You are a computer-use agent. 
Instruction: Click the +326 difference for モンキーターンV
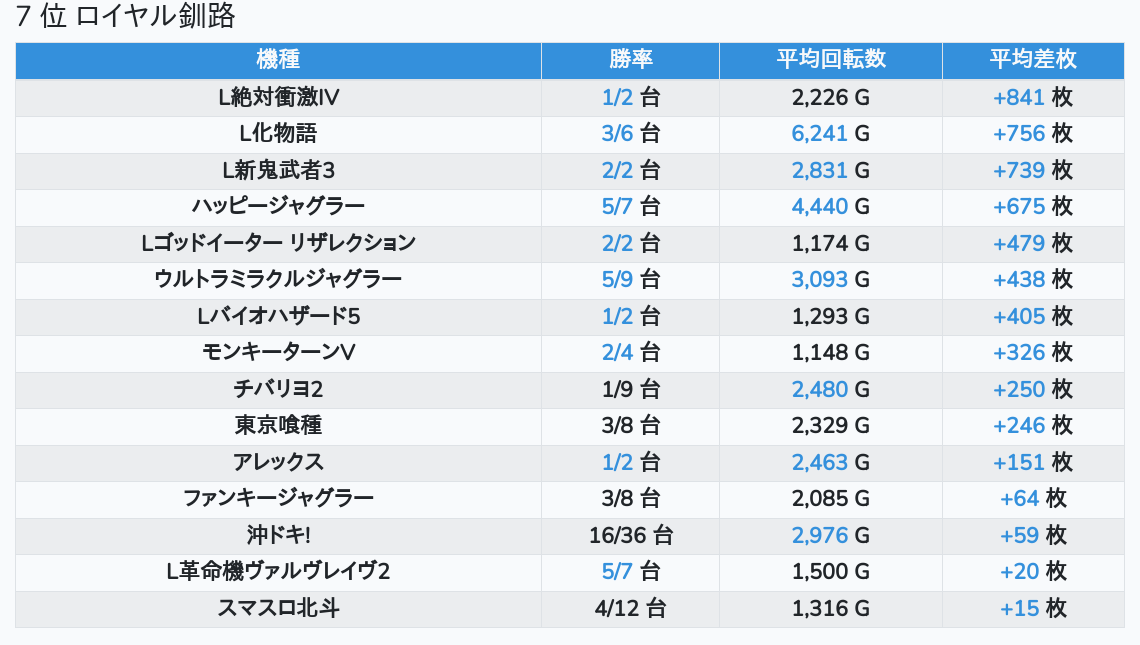pos(1018,352)
